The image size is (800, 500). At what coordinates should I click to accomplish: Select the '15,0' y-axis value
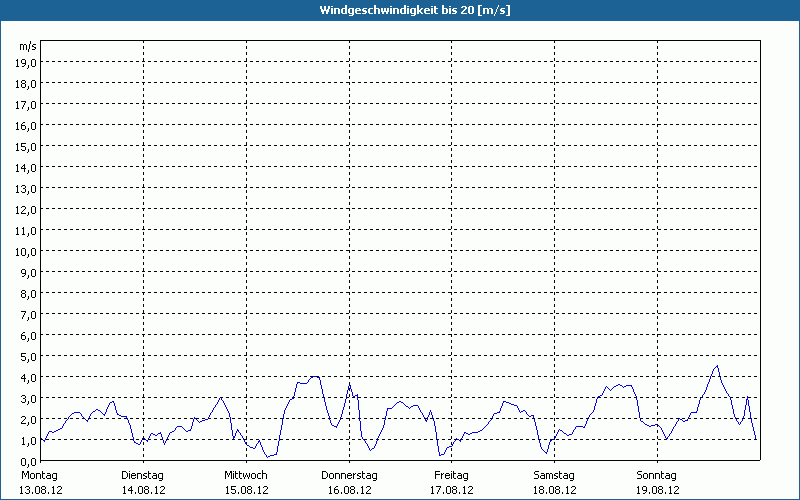[x=26, y=147]
